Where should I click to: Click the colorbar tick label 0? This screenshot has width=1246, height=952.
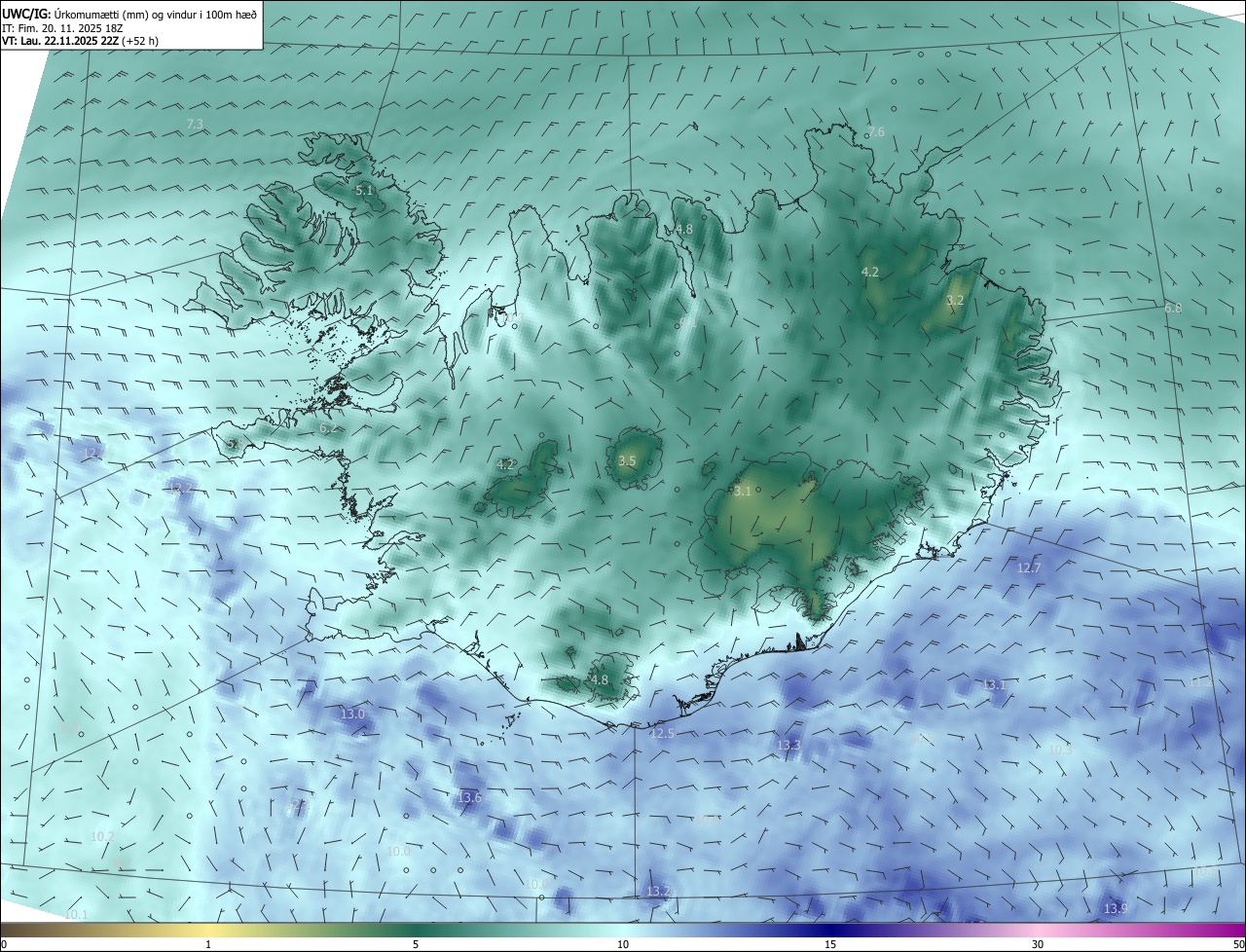point(4,944)
